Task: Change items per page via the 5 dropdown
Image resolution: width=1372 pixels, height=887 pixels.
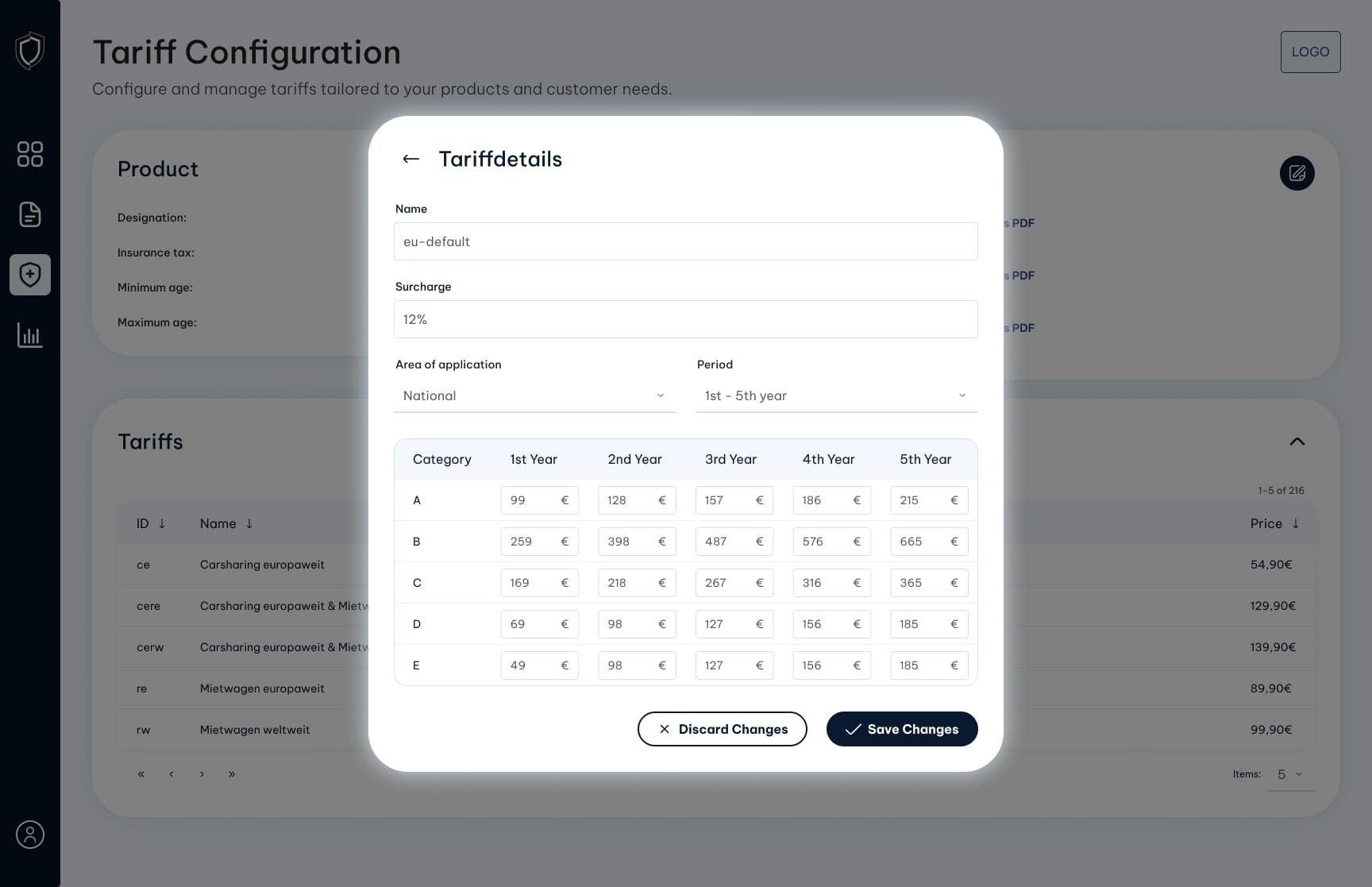Action: pyautogui.click(x=1289, y=773)
